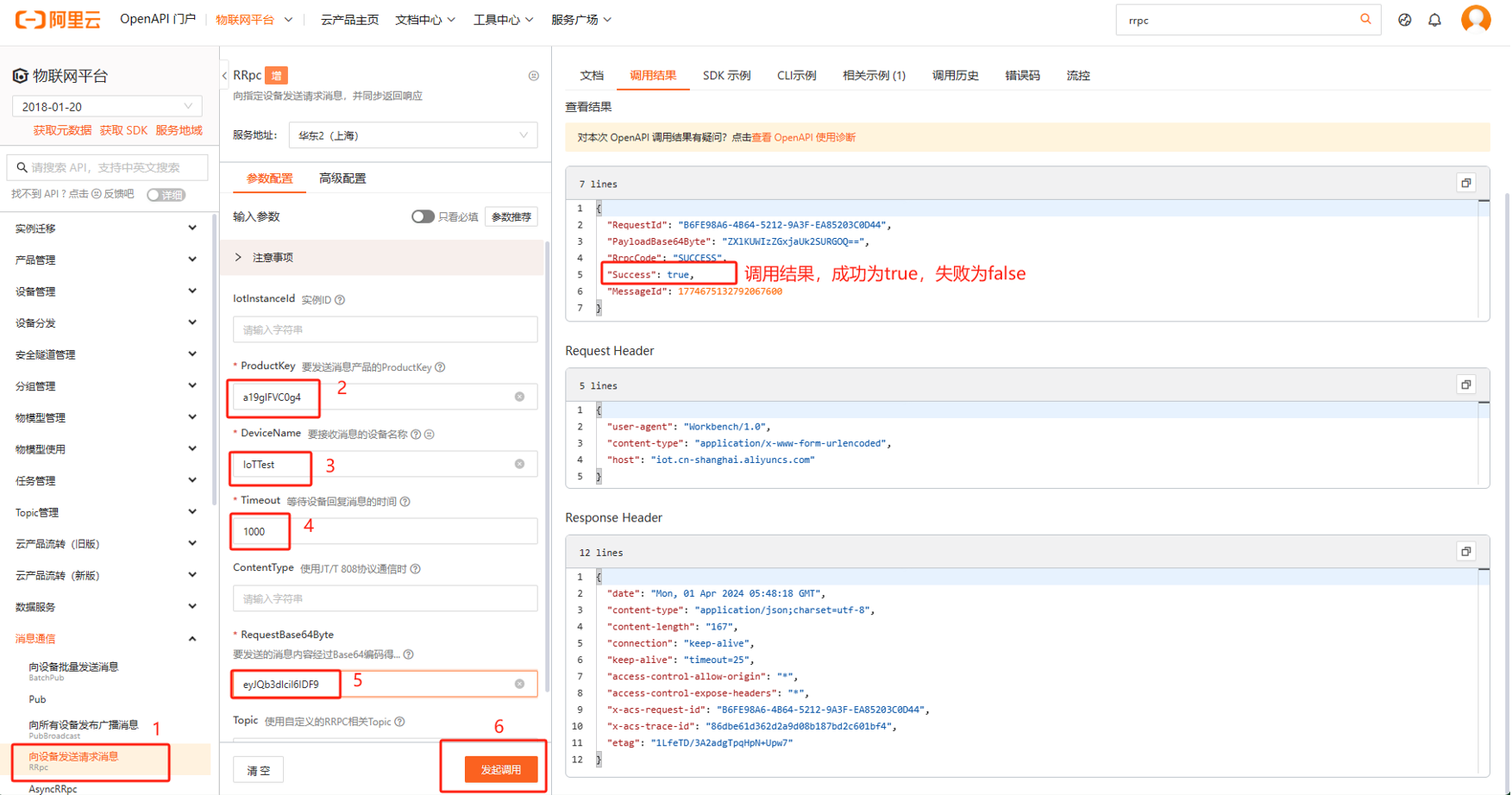Image resolution: width=1512 pixels, height=795 pixels.
Task: Copy the 7 lines result JSON
Action: (1465, 183)
